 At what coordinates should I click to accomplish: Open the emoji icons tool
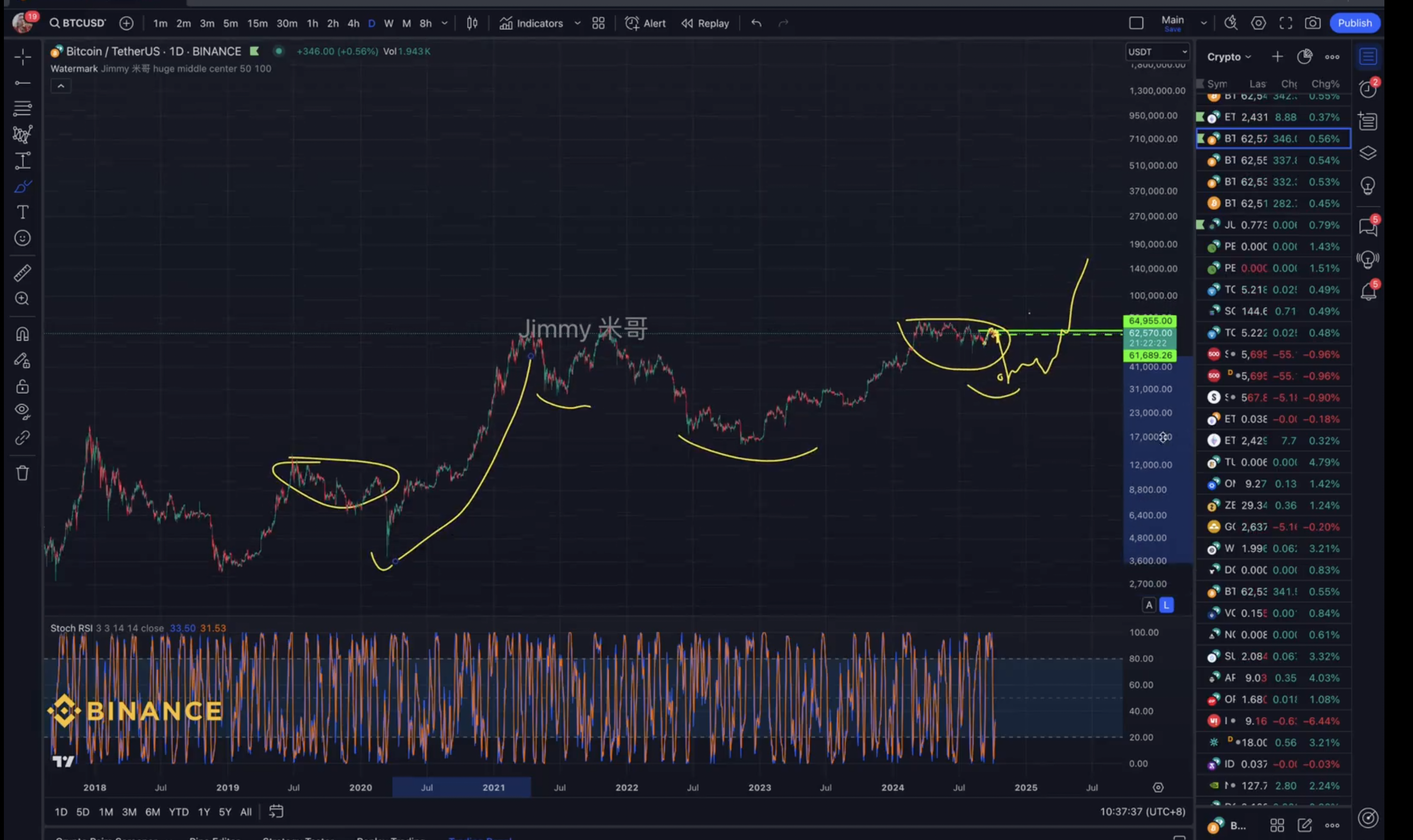23,238
